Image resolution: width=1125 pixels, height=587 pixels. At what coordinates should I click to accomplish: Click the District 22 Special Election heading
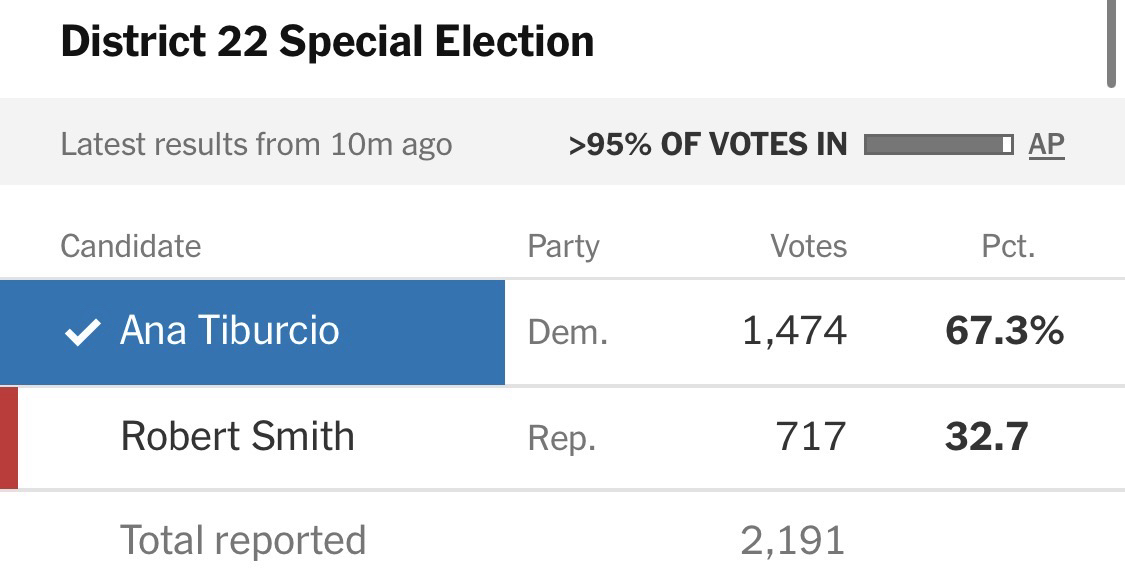coord(327,42)
